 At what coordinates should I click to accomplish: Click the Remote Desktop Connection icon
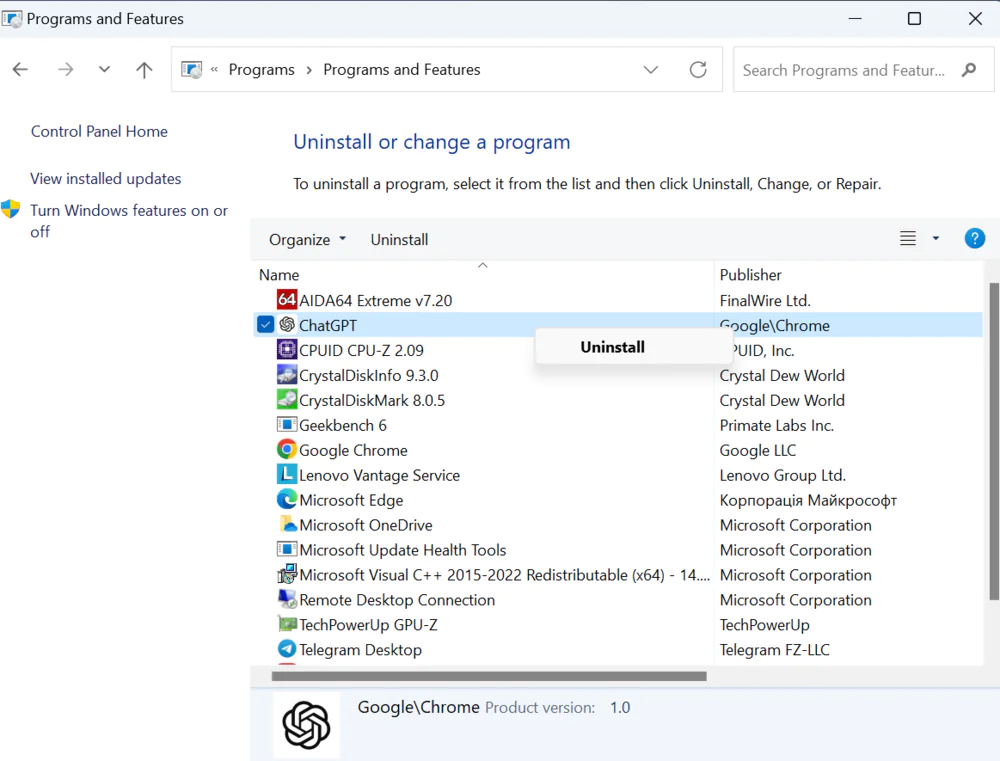287,598
